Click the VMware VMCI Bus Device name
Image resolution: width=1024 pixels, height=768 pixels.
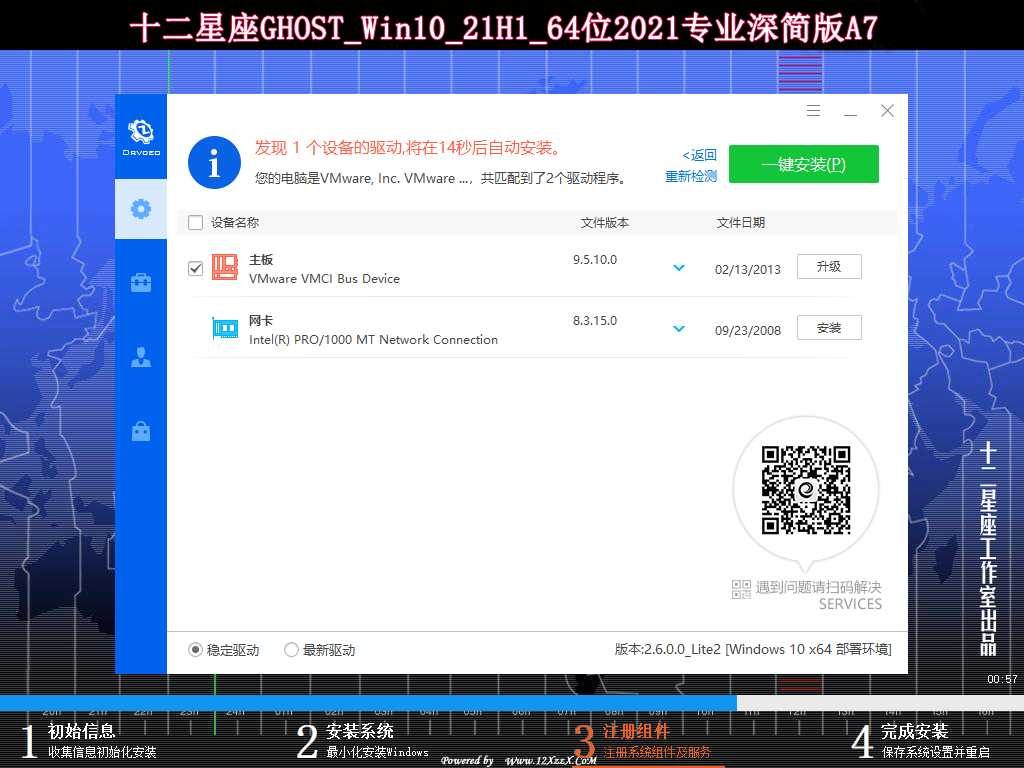point(325,278)
